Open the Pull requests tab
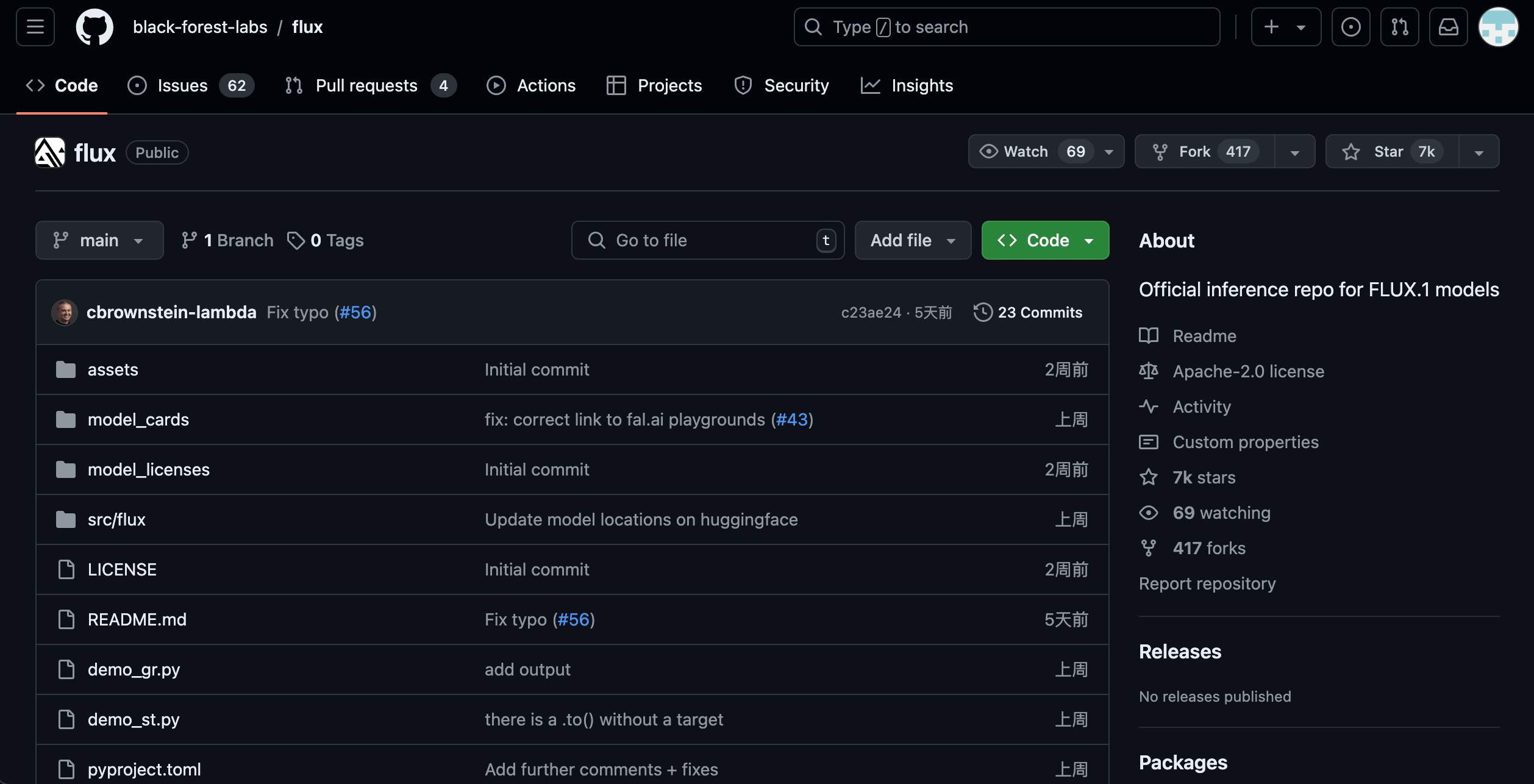This screenshot has width=1534, height=784. click(x=371, y=85)
